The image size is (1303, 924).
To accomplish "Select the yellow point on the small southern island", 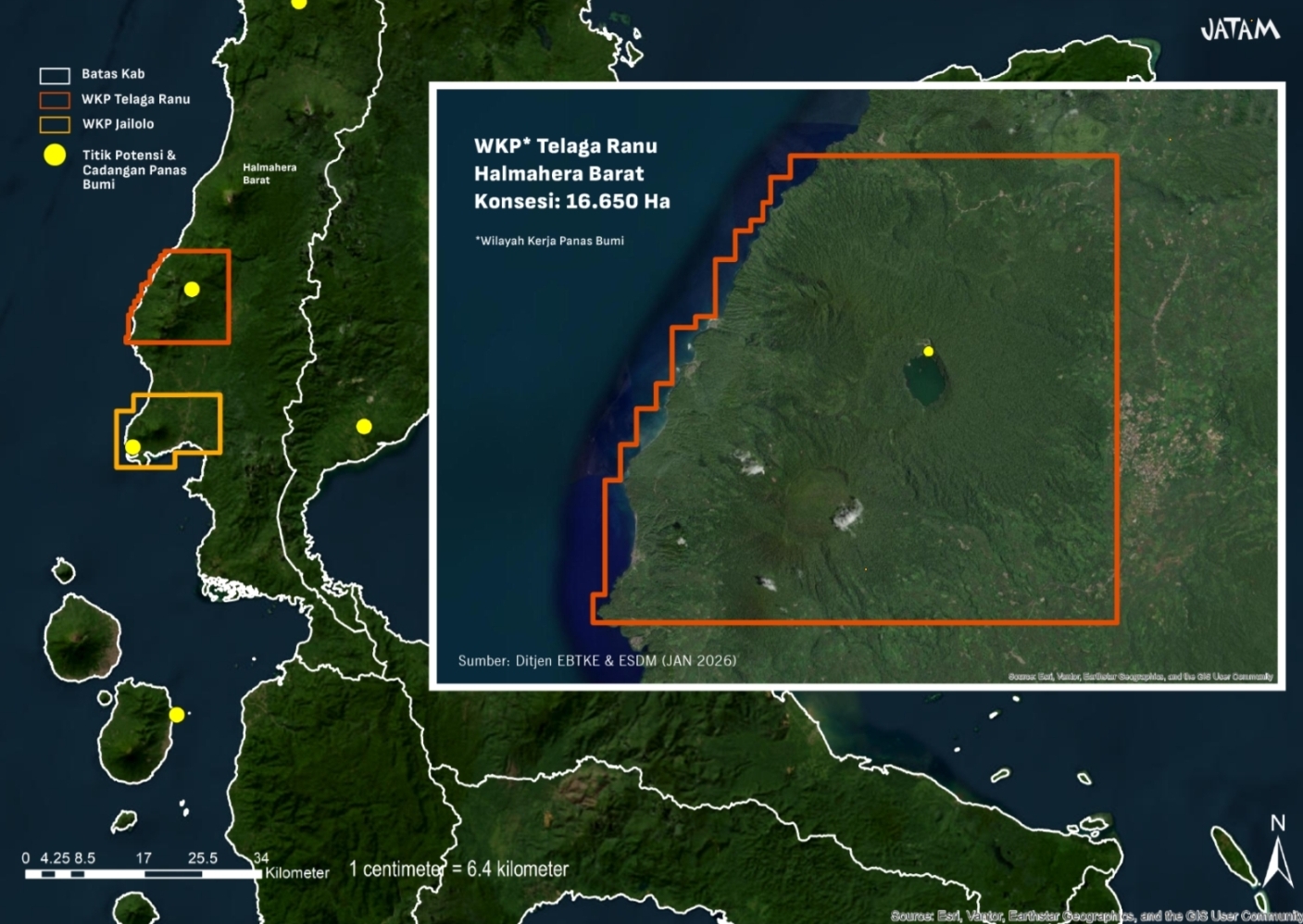I will coord(176,715).
